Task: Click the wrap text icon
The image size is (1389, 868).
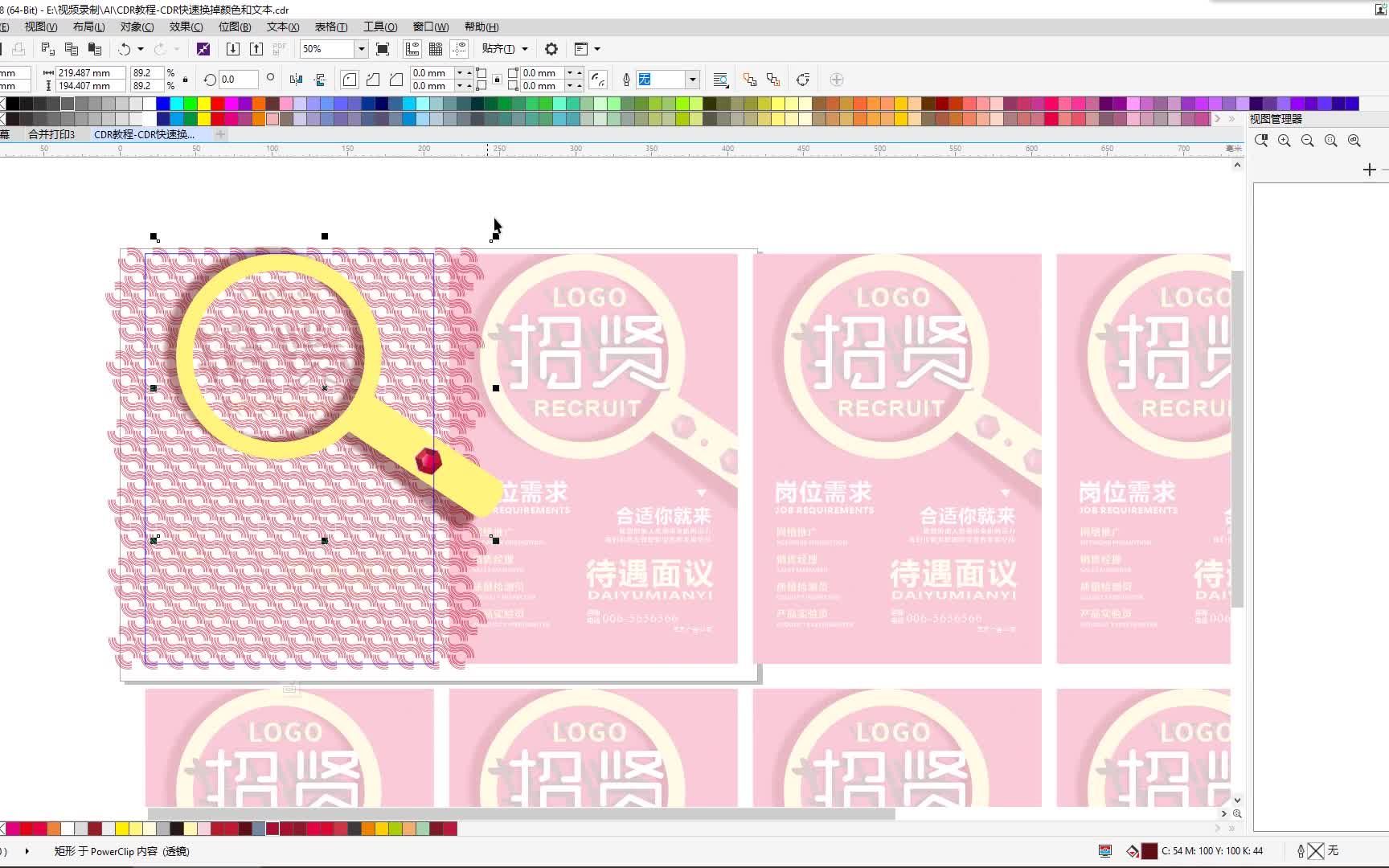Action: (720, 80)
